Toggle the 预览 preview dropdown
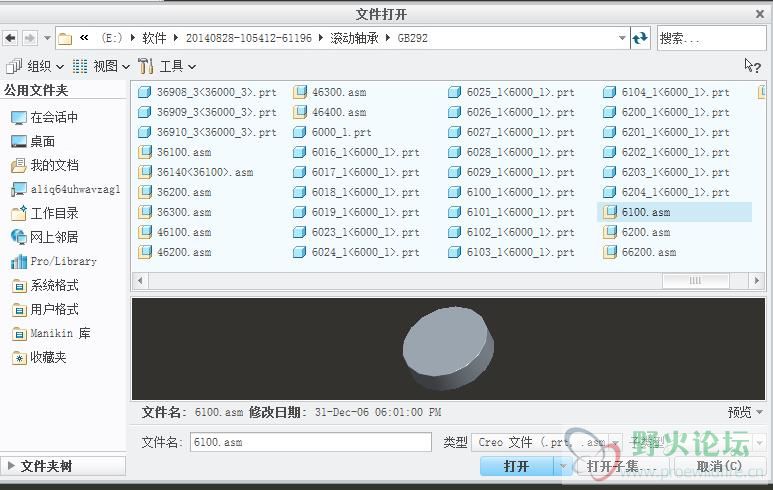The image size is (773, 490). (745, 412)
